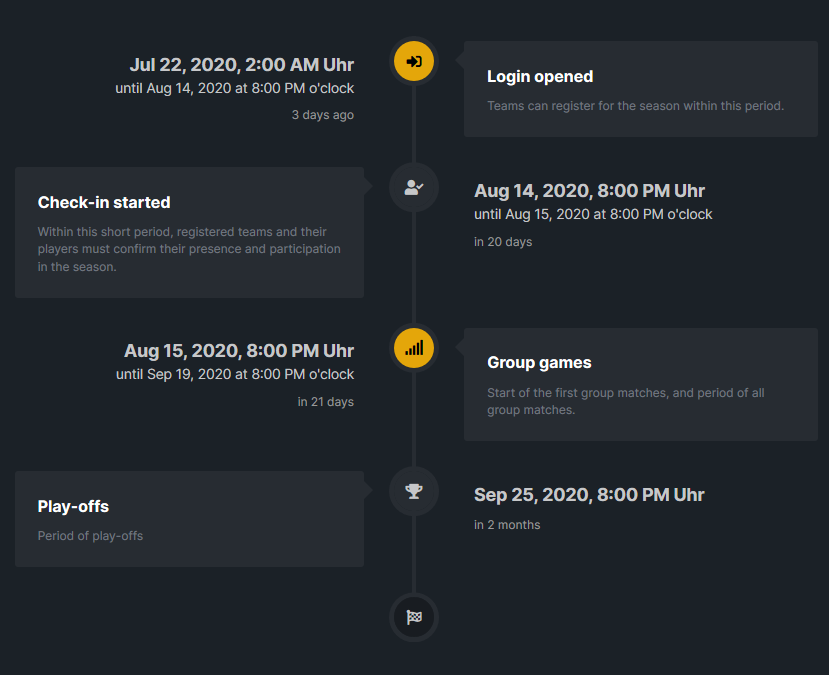
Task: Click the Aug 15, 2020 8:00 PM date
Action: pos(239,350)
